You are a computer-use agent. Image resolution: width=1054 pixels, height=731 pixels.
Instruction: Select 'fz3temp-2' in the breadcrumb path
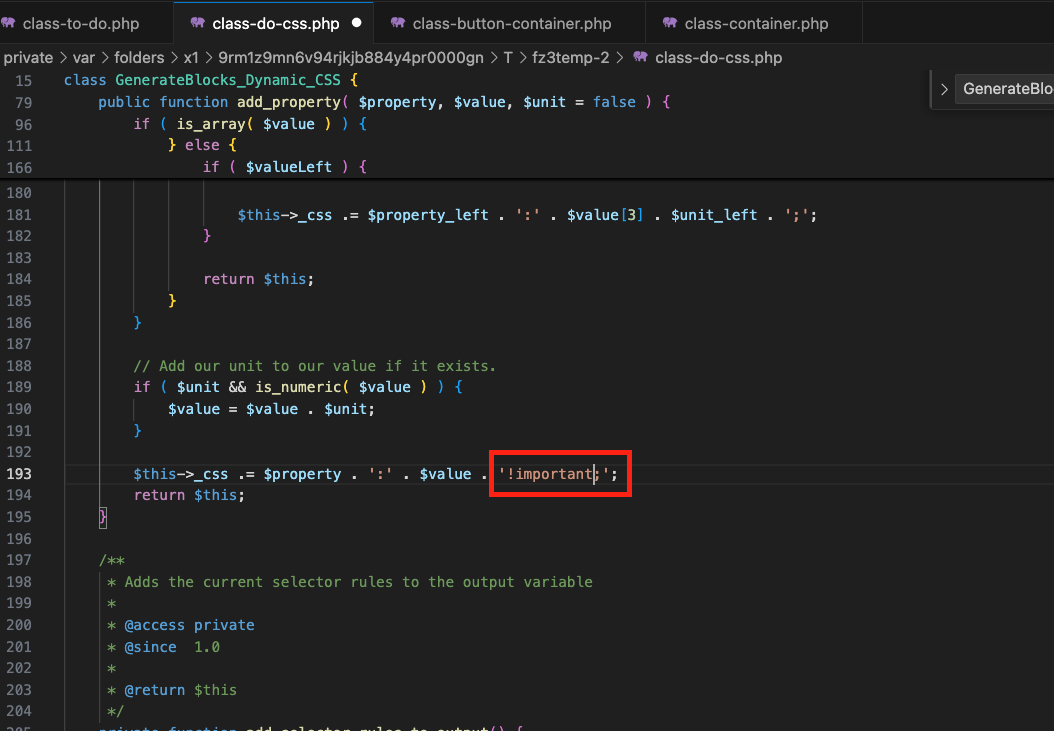point(573,58)
